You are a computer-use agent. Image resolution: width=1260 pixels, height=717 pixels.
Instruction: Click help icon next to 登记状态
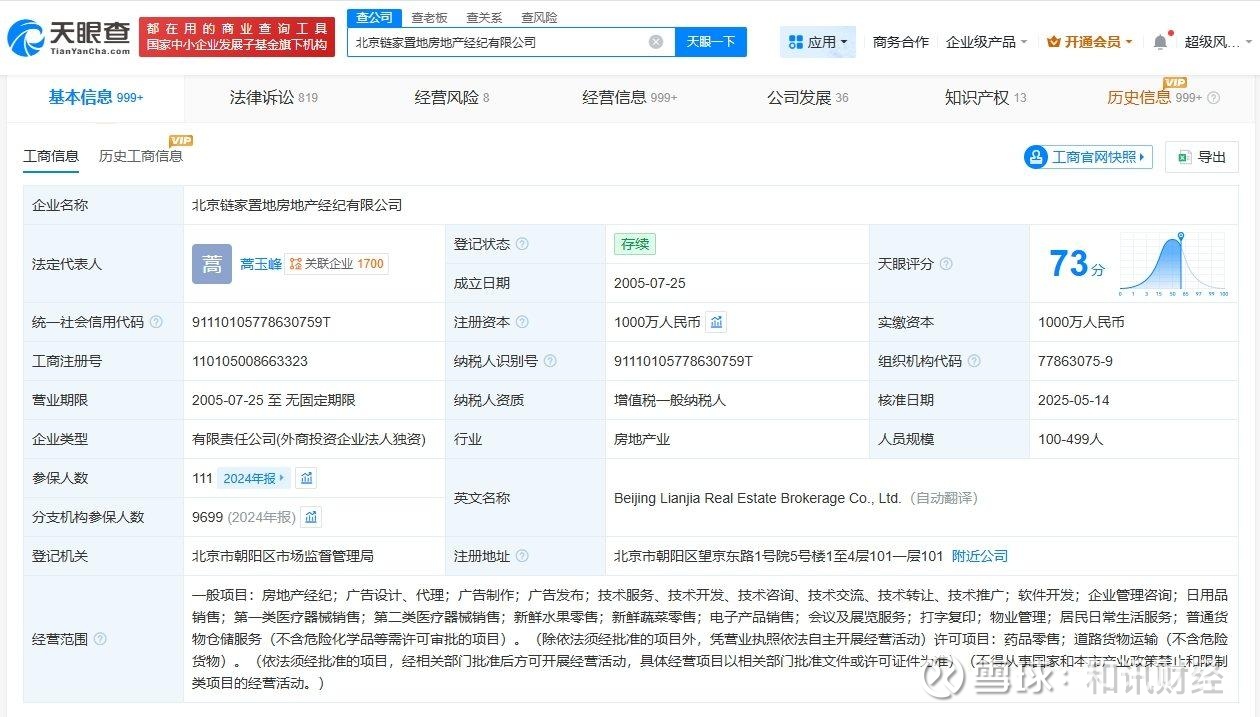(522, 244)
